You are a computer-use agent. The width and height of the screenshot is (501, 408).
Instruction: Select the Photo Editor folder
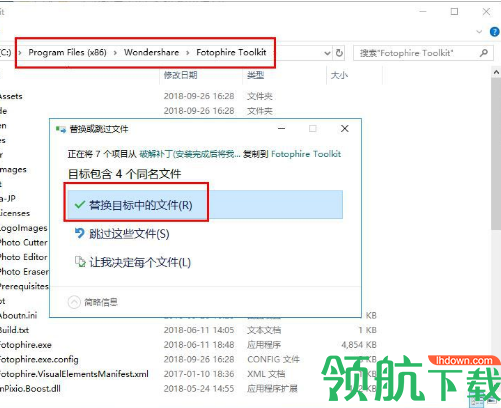(x=24, y=257)
